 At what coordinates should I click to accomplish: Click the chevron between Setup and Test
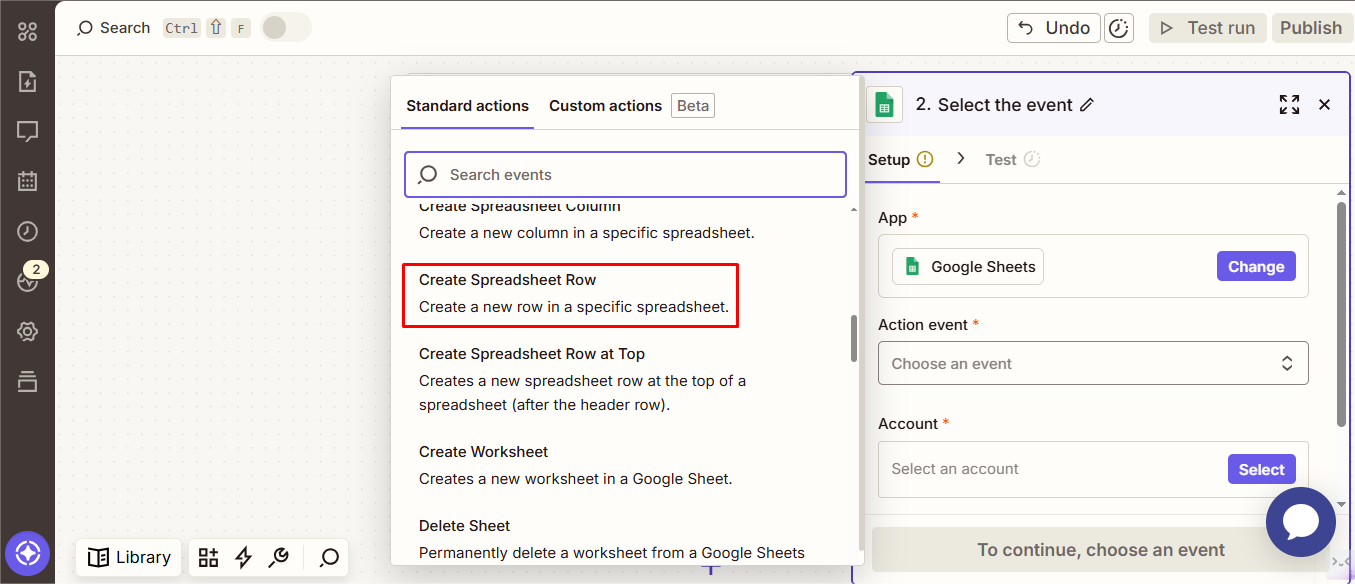pyautogui.click(x=961, y=158)
